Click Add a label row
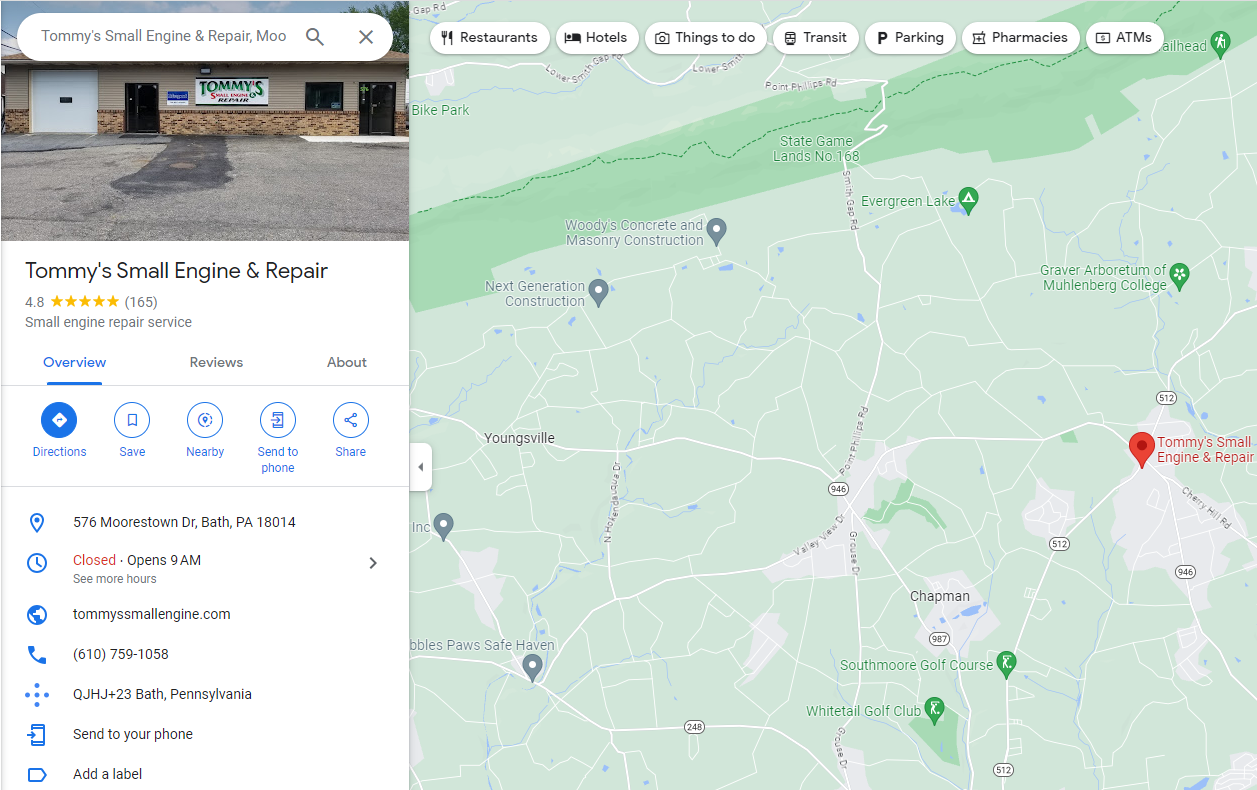The width and height of the screenshot is (1257, 790). (204, 774)
